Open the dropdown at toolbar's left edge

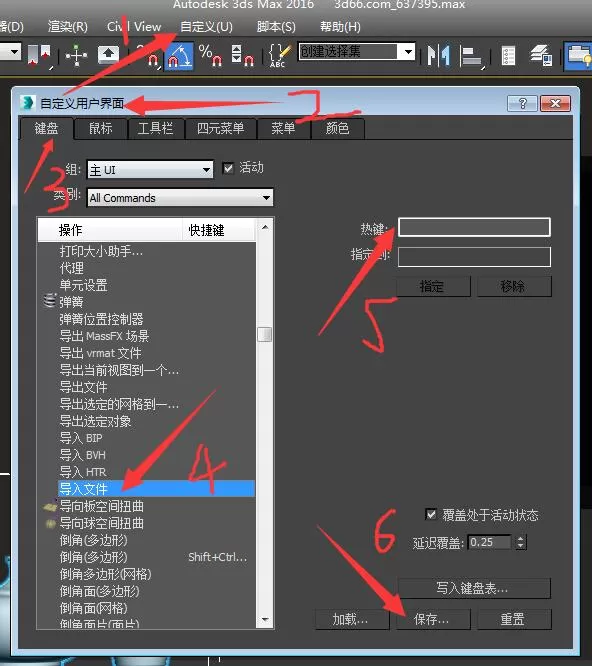10,52
